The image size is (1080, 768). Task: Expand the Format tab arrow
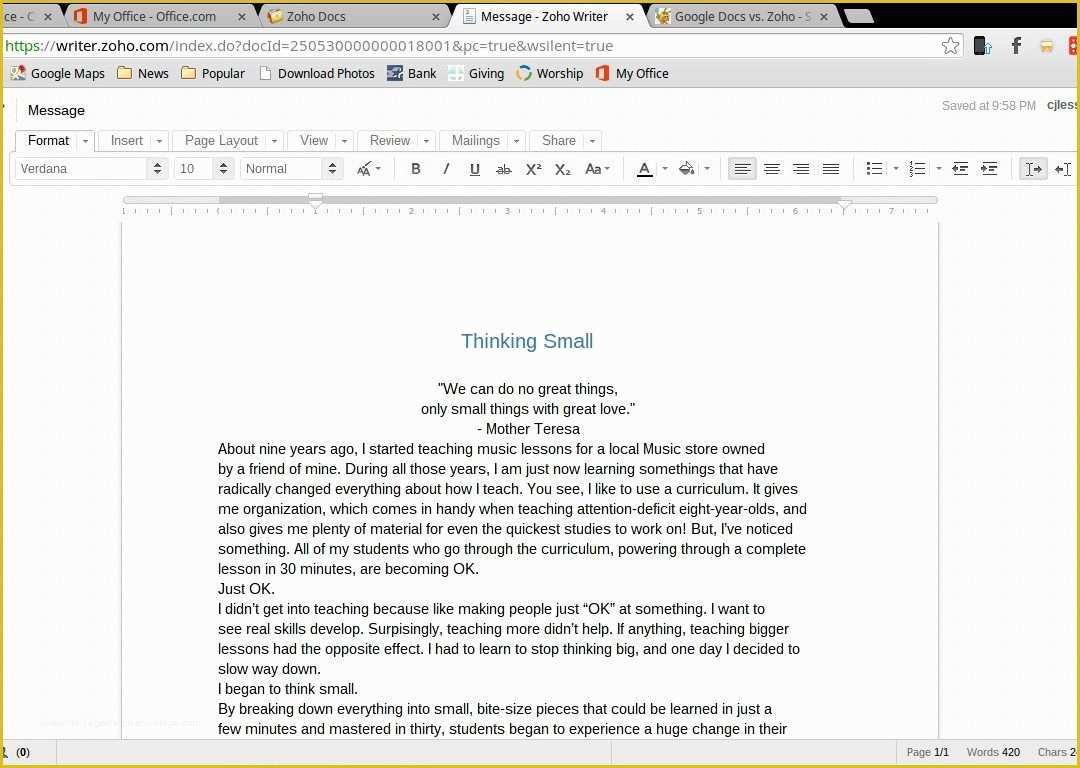tap(85, 141)
